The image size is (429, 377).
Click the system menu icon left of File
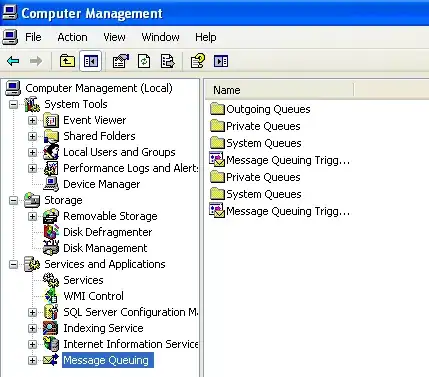click(10, 37)
